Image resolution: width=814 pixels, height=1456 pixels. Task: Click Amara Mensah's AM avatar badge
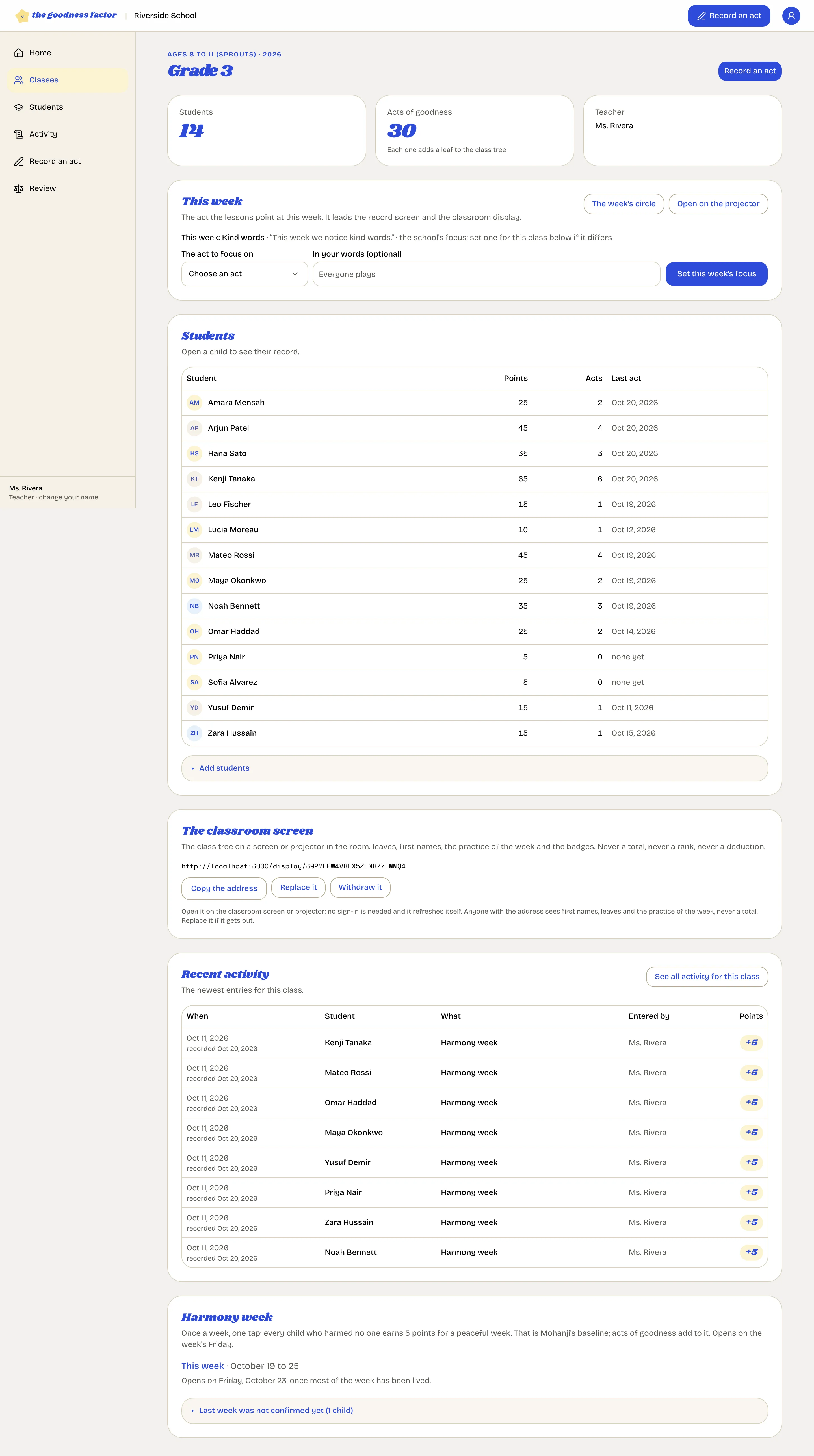194,403
